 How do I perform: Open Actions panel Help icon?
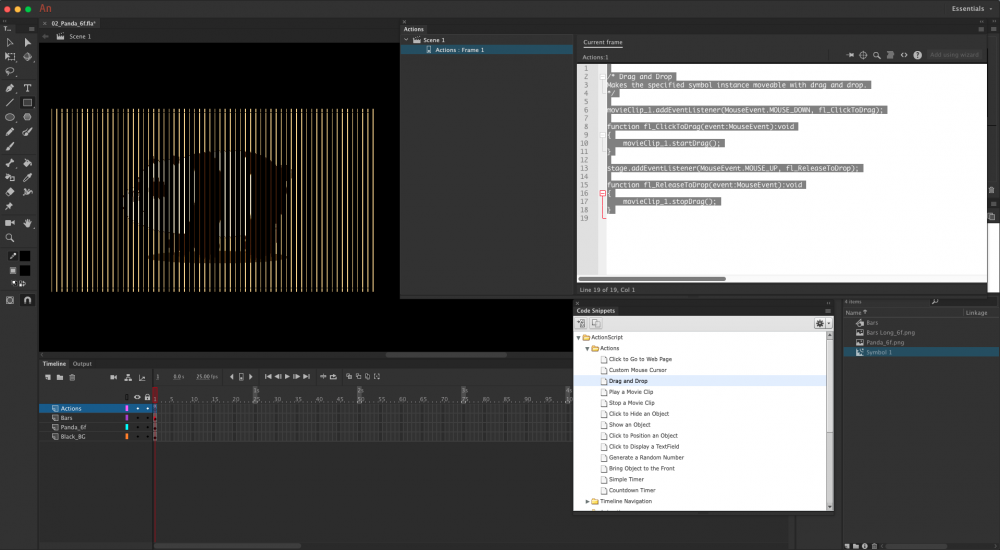coord(918,56)
